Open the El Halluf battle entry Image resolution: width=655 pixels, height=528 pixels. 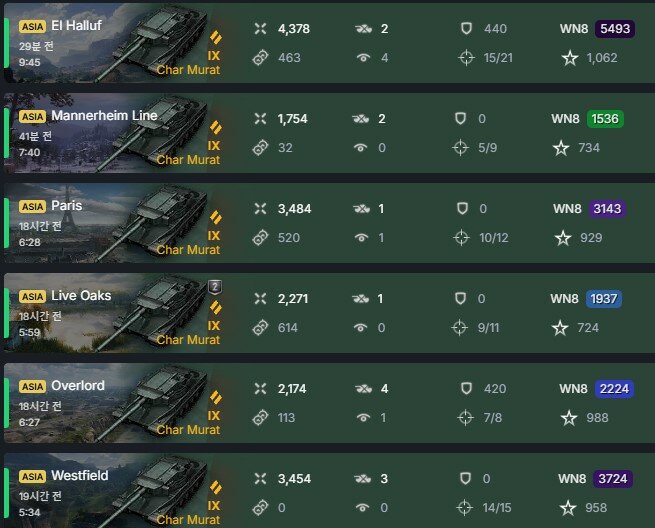coord(329,43)
